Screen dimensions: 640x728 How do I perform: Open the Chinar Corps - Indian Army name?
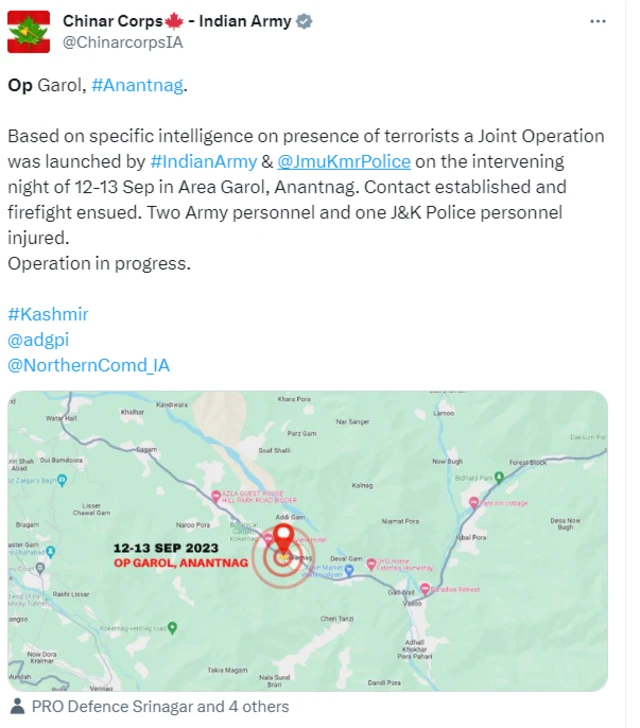click(177, 21)
